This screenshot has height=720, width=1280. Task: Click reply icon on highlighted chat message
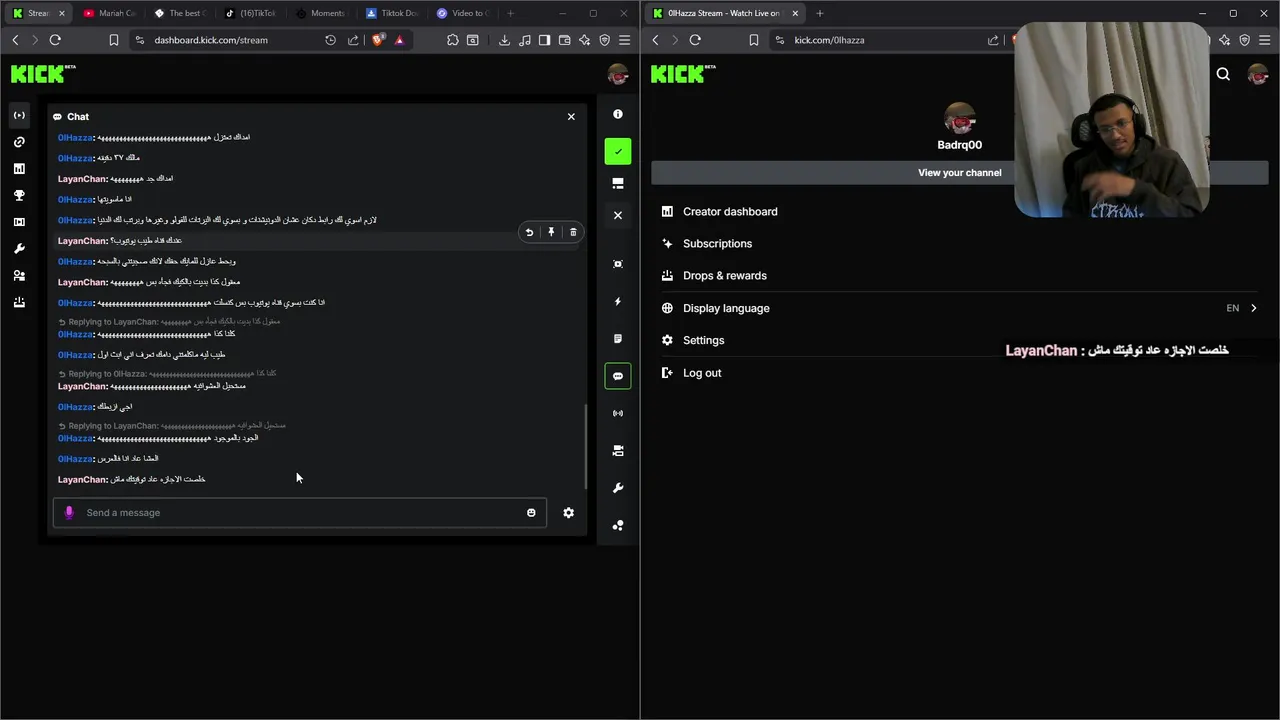pyautogui.click(x=529, y=232)
